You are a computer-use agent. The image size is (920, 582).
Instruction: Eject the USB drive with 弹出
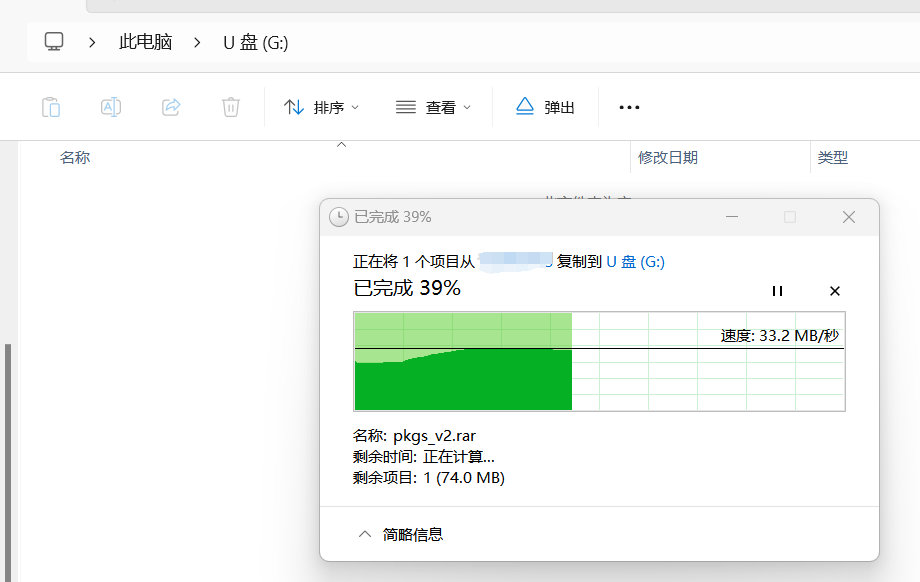pyautogui.click(x=545, y=107)
